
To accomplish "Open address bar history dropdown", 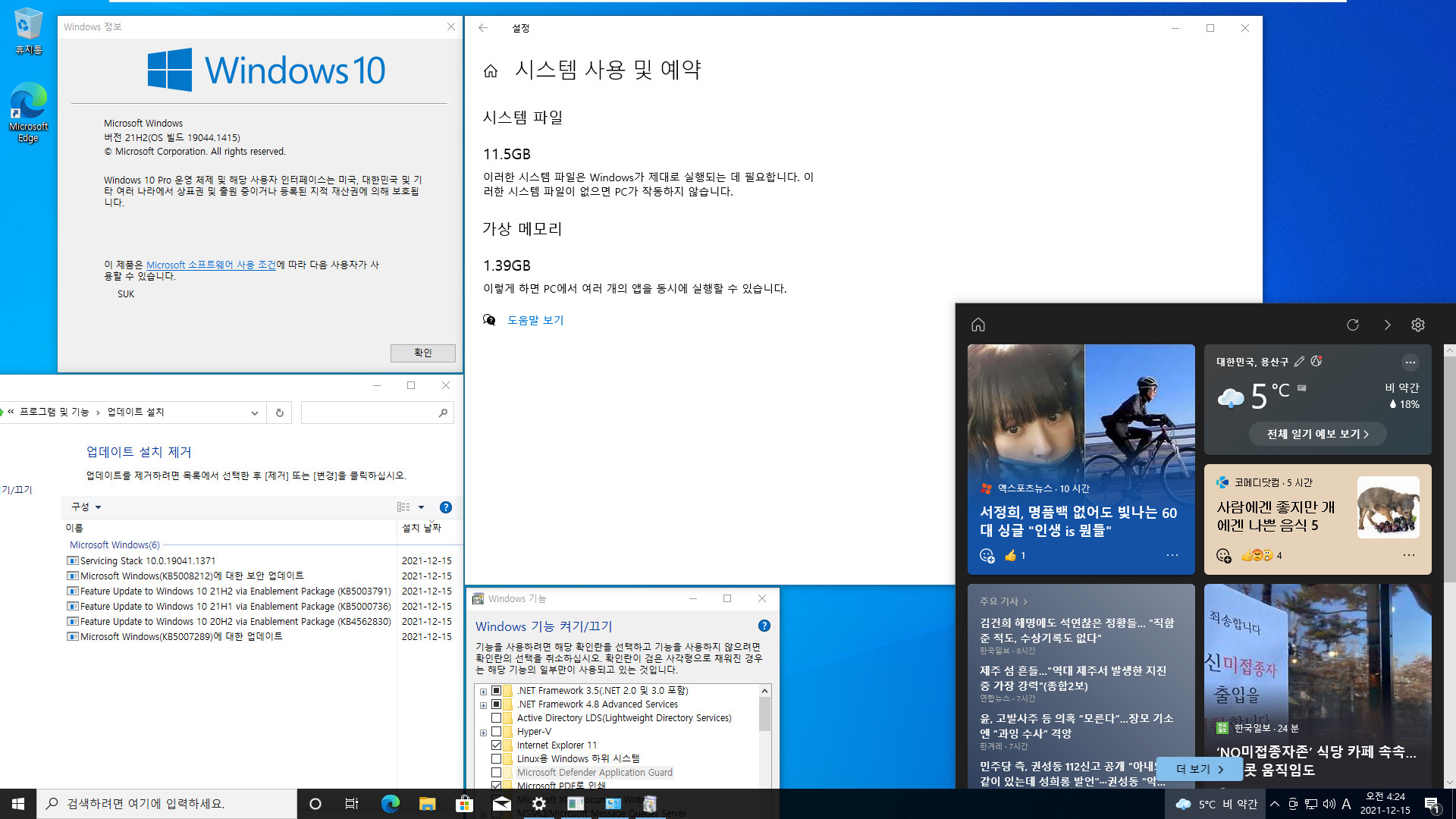I will click(255, 413).
